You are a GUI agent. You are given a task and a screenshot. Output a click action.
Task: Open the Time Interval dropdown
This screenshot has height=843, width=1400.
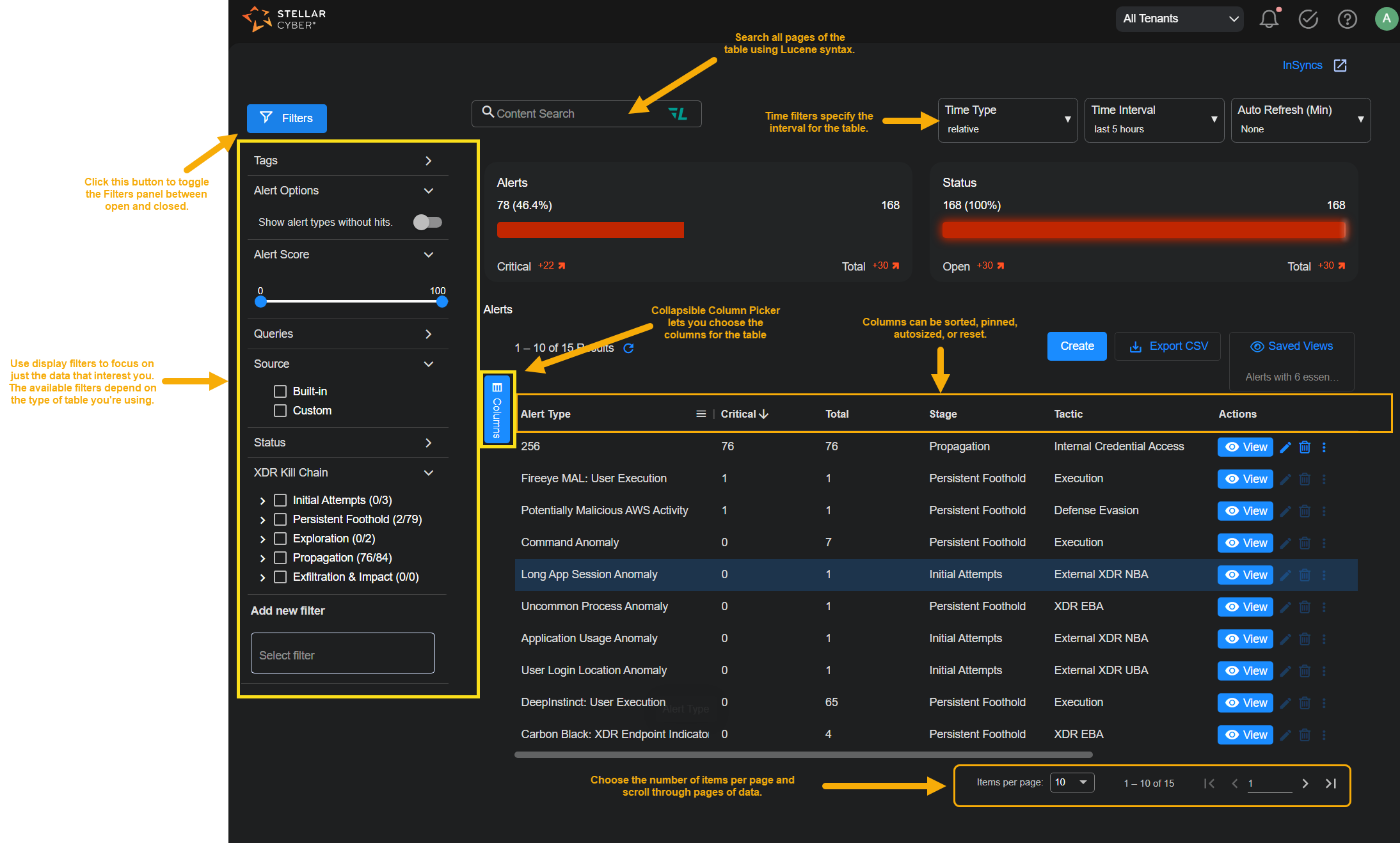click(1153, 120)
